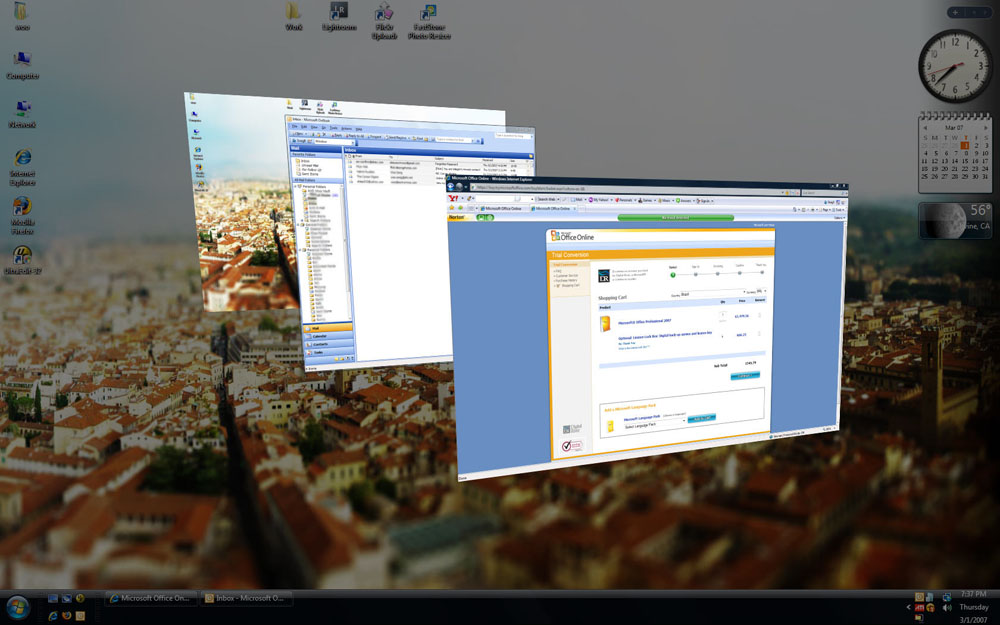Bring the Internet Explorer Flip 3D window forward
1000x625 pixels.
pos(647,328)
